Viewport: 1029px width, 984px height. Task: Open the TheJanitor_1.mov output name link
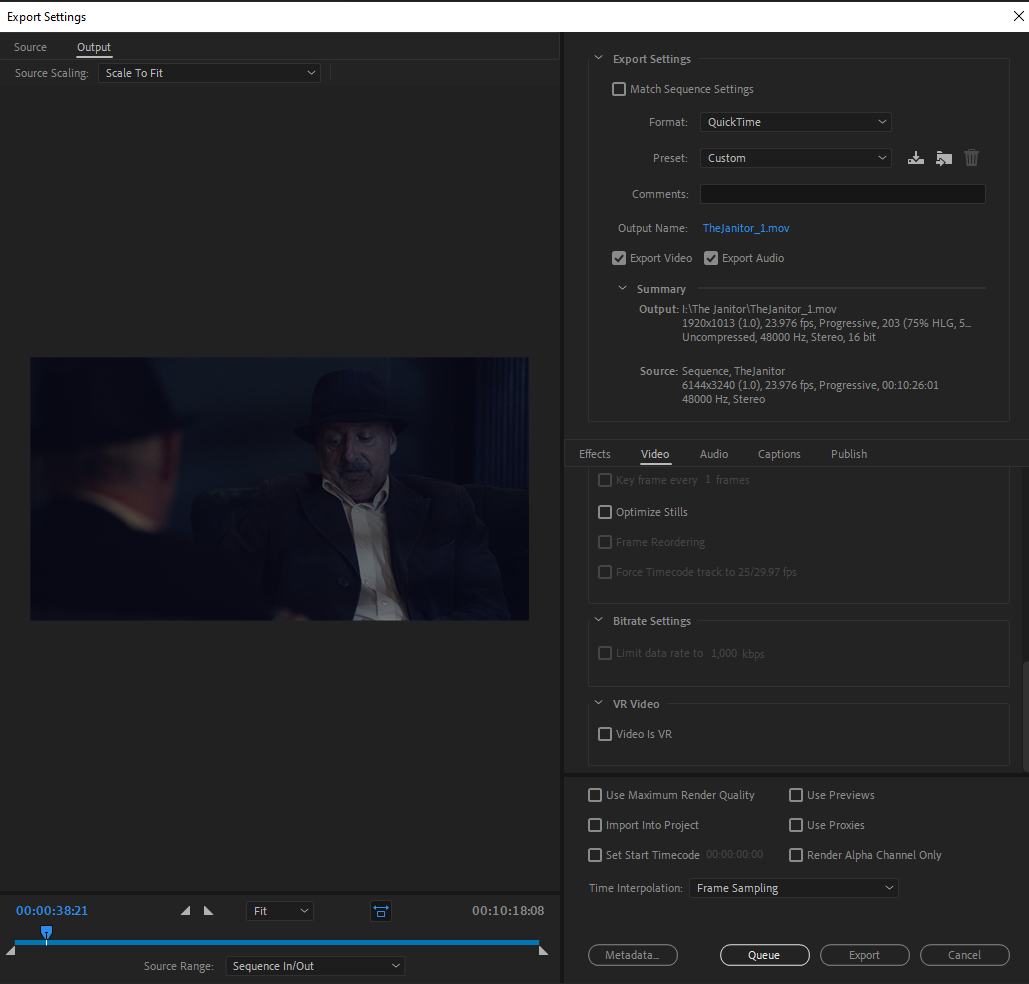click(746, 228)
